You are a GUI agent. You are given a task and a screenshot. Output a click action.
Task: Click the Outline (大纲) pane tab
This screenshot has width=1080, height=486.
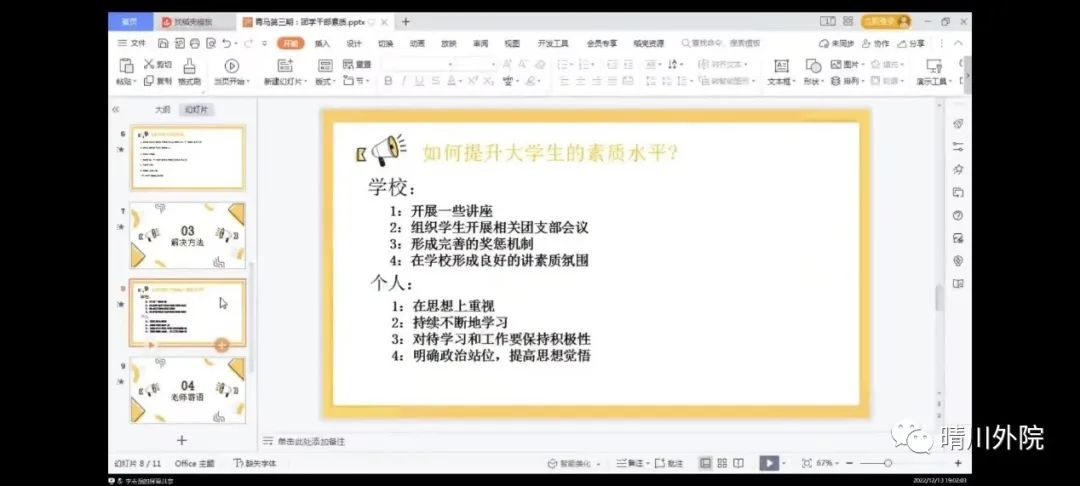coord(162,109)
